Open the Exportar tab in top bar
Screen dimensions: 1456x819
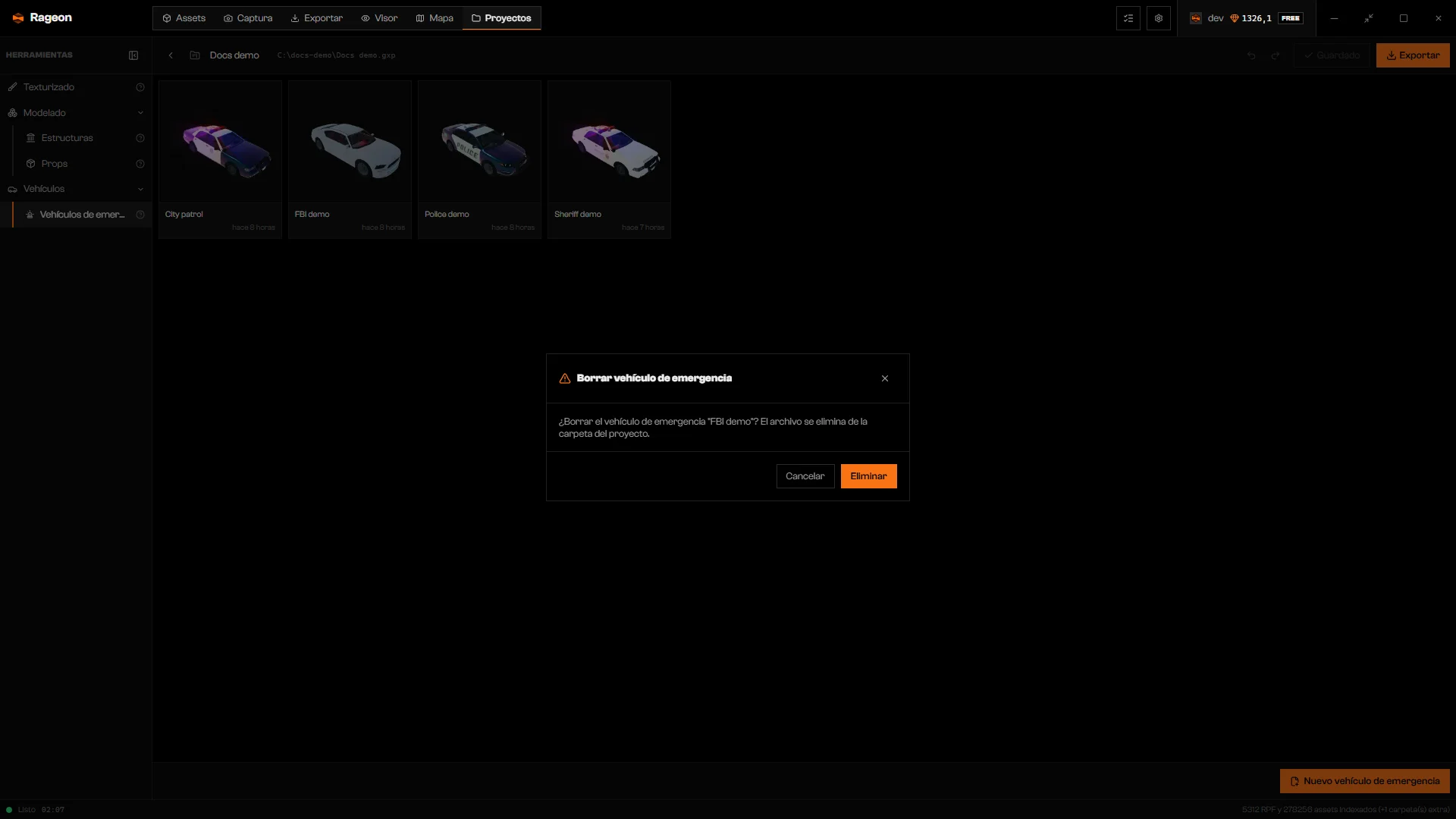click(317, 18)
